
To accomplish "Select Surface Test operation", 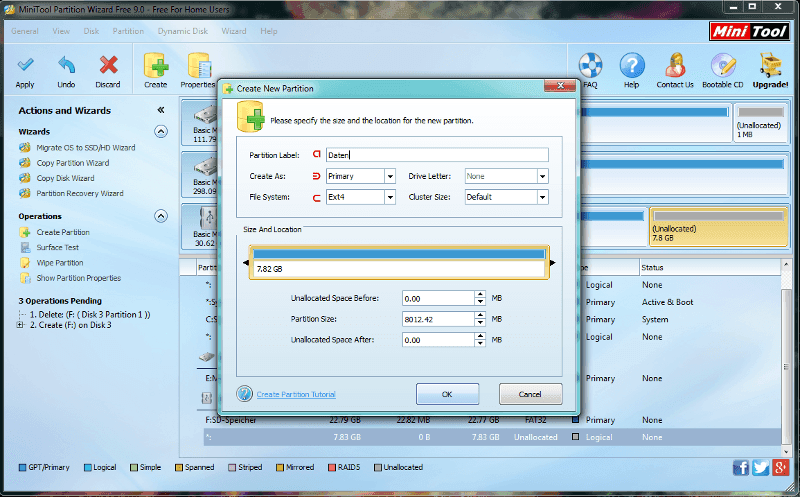I will tap(58, 247).
